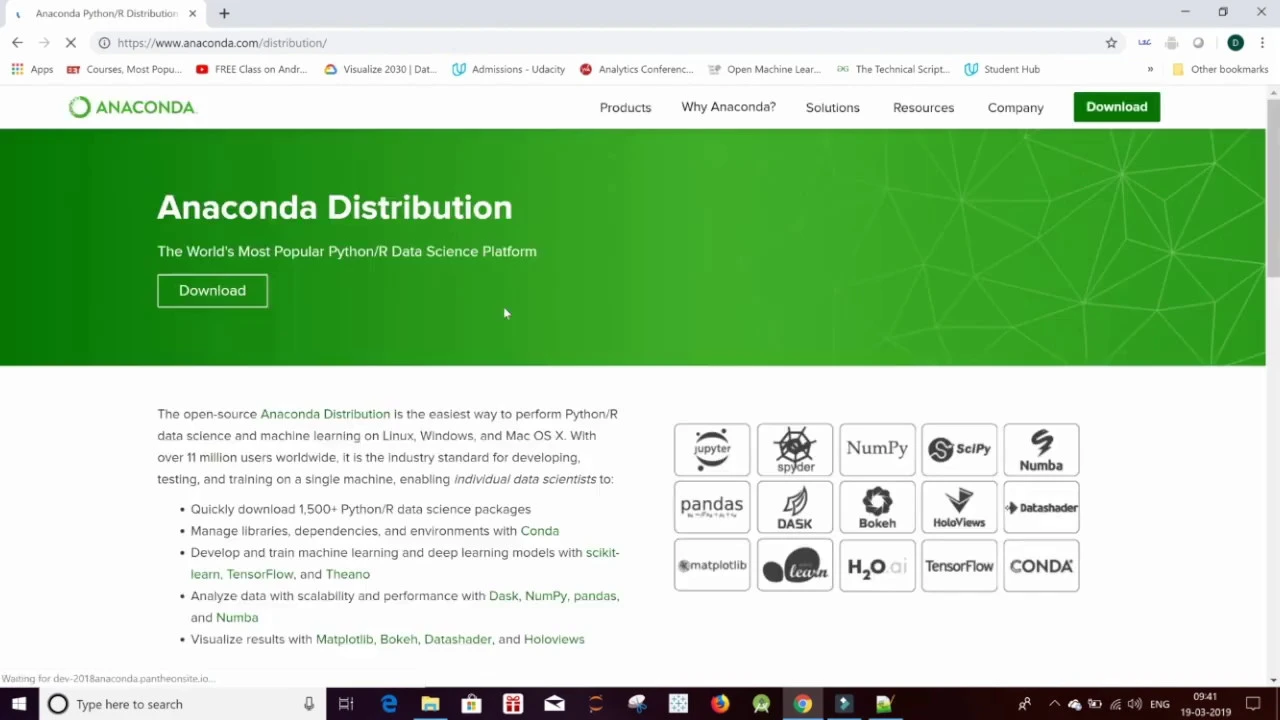The width and height of the screenshot is (1280, 720).
Task: Open Anaconda Distribution link in paragraph
Action: click(x=325, y=414)
